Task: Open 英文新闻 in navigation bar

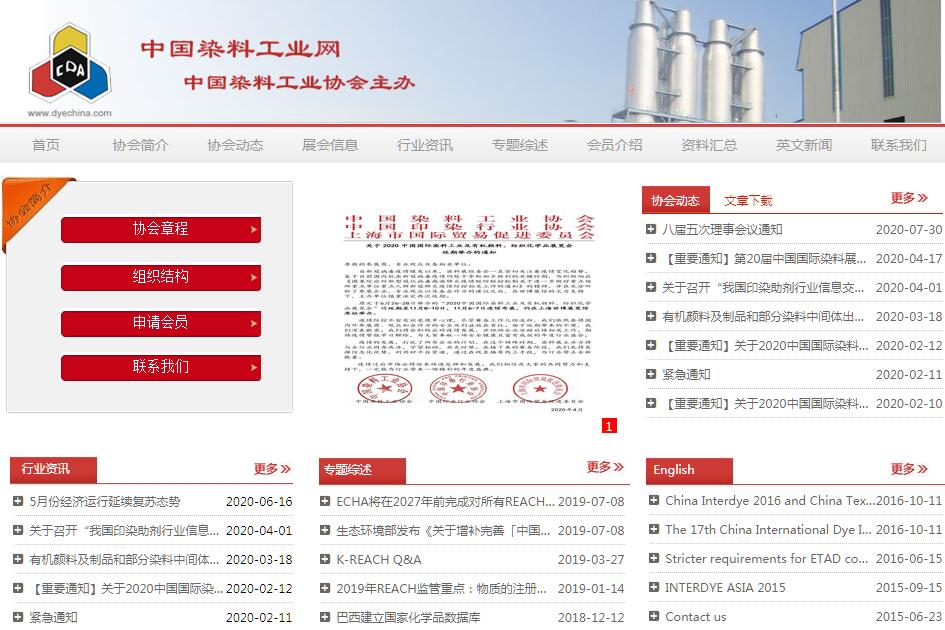Action: click(x=803, y=145)
